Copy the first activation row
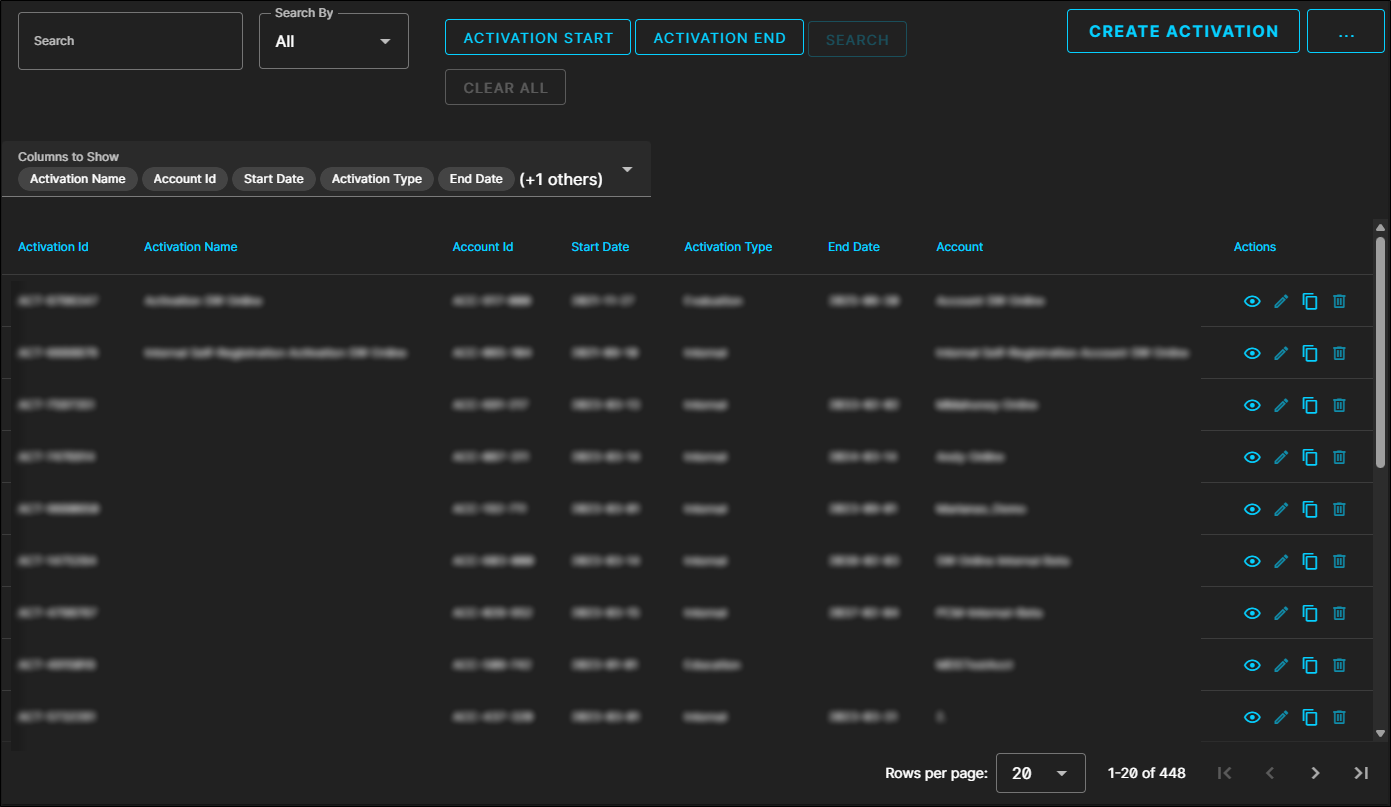1391x807 pixels. coord(1310,301)
